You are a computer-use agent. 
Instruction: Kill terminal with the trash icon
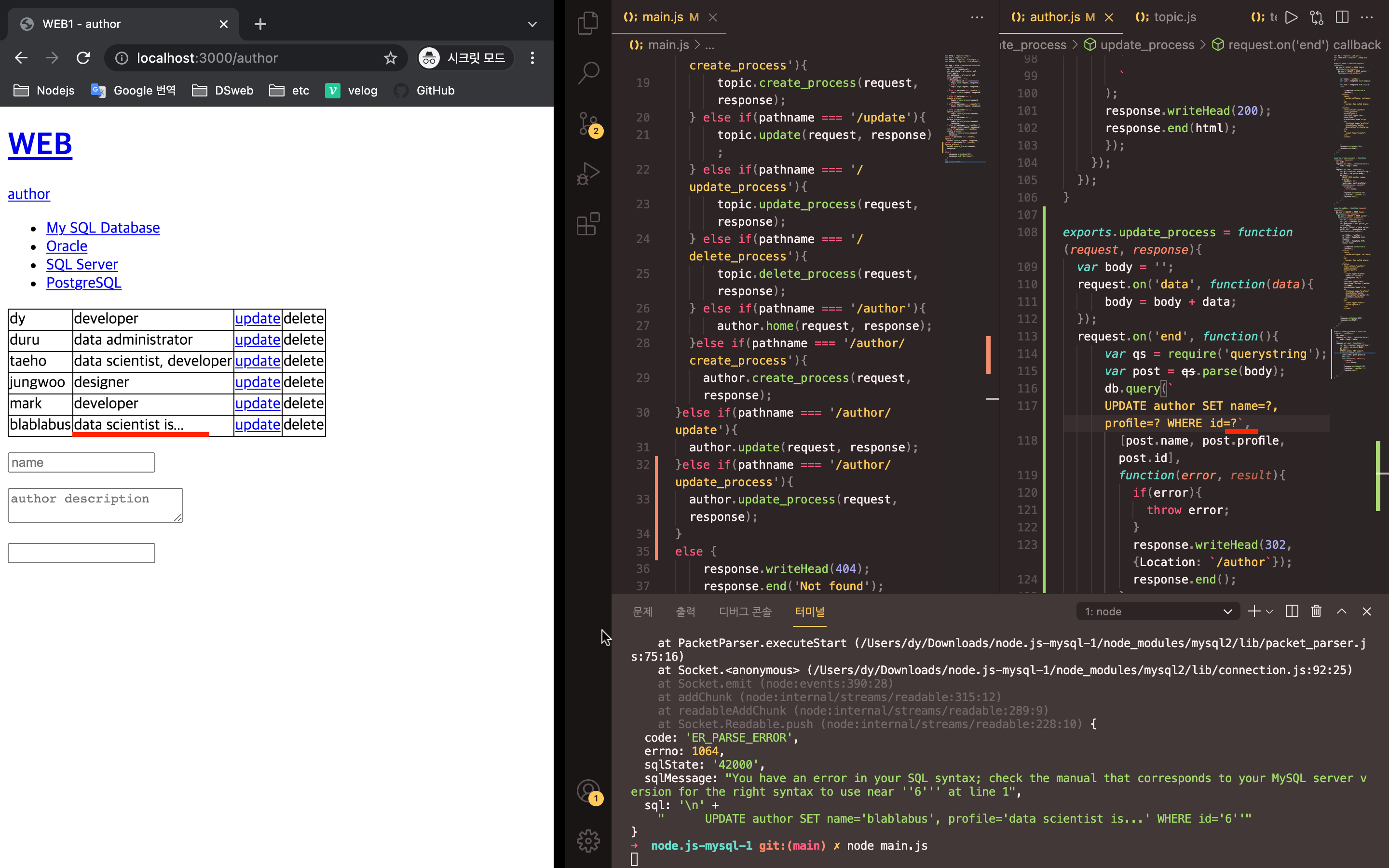click(1316, 611)
